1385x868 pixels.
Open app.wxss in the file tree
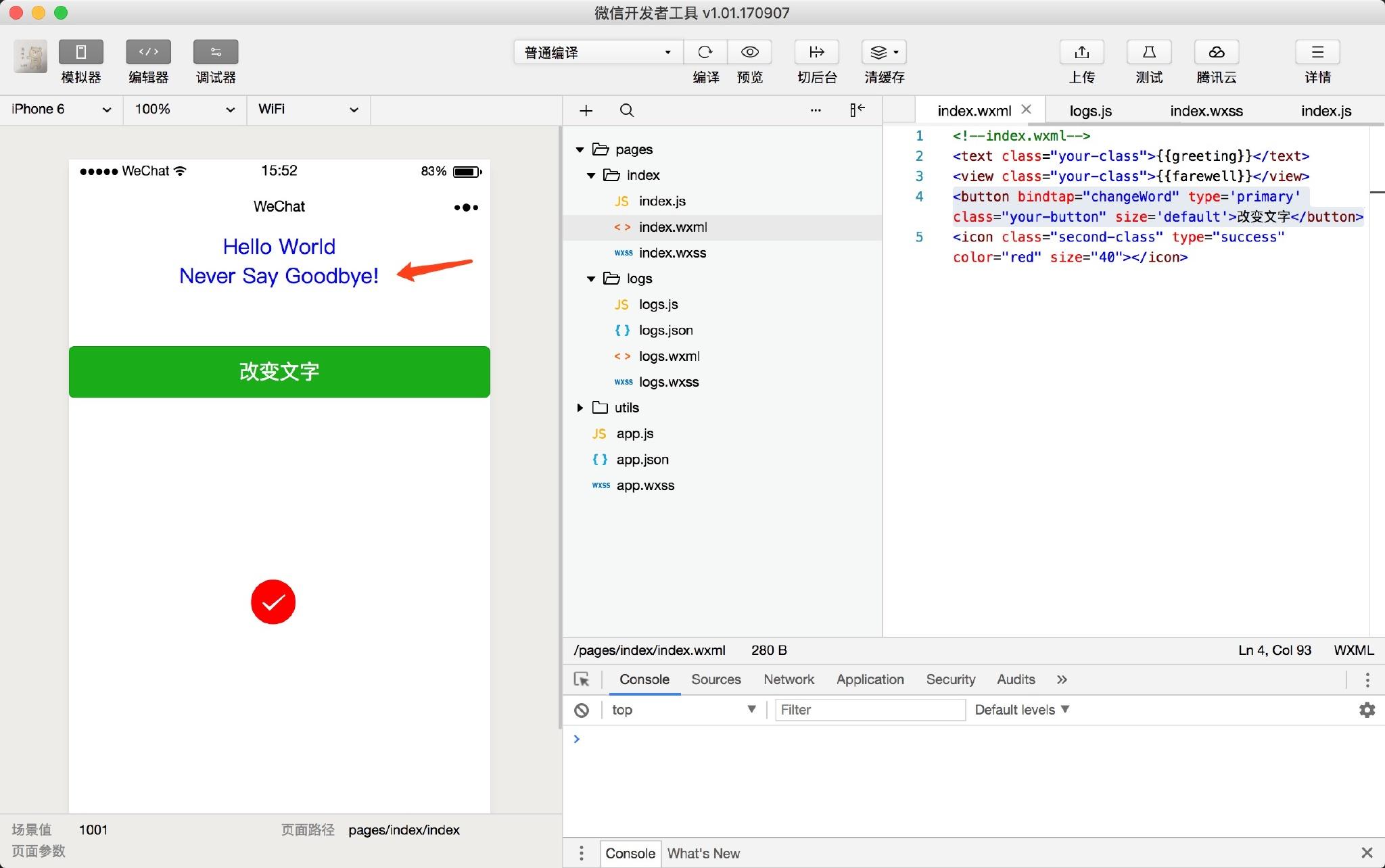click(722, 485)
